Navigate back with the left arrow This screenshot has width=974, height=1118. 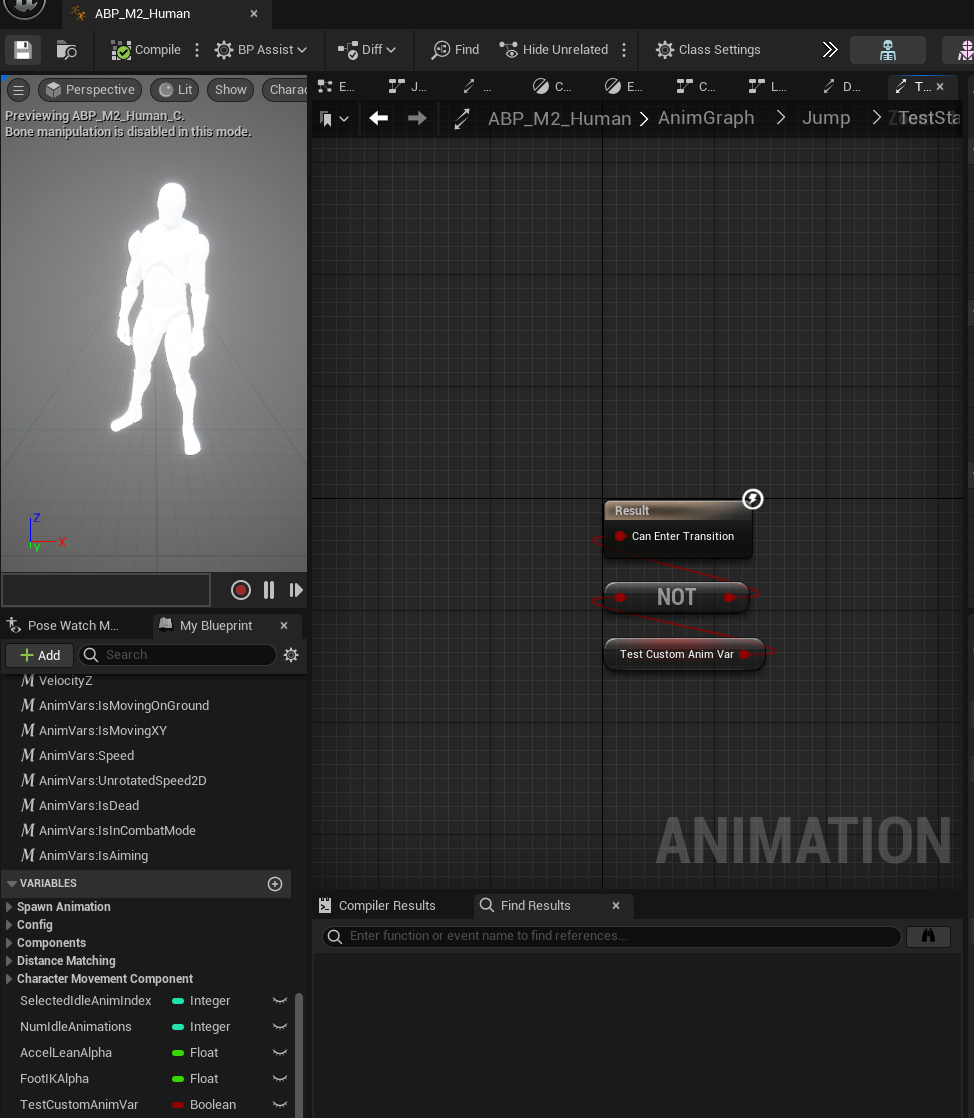378,118
